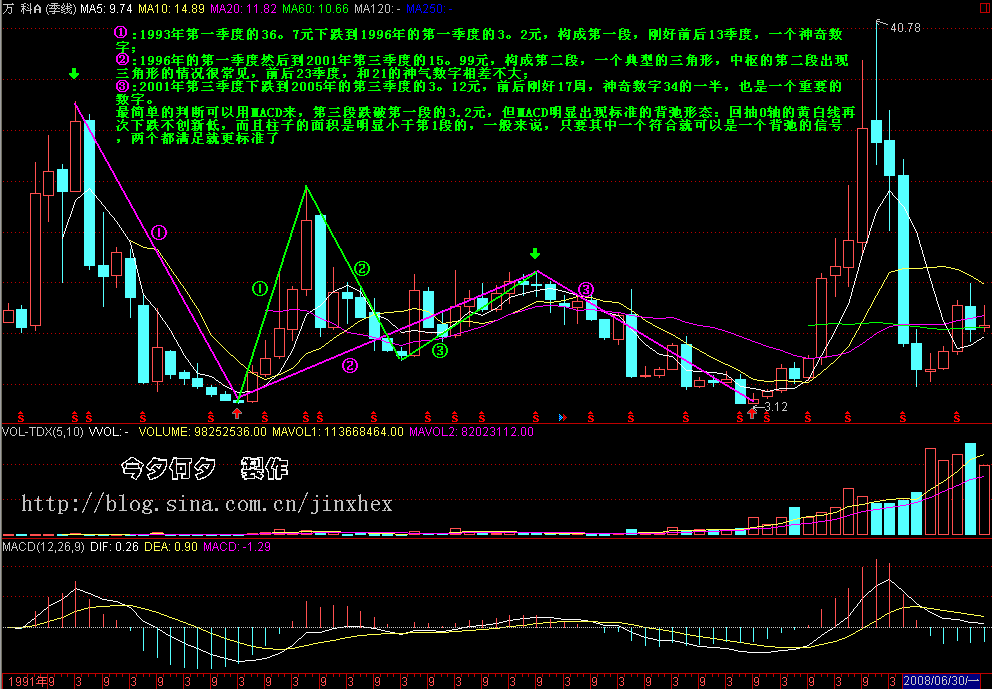Click the green down arrow above the first peak
This screenshot has width=992, height=689.
pyautogui.click(x=75, y=75)
